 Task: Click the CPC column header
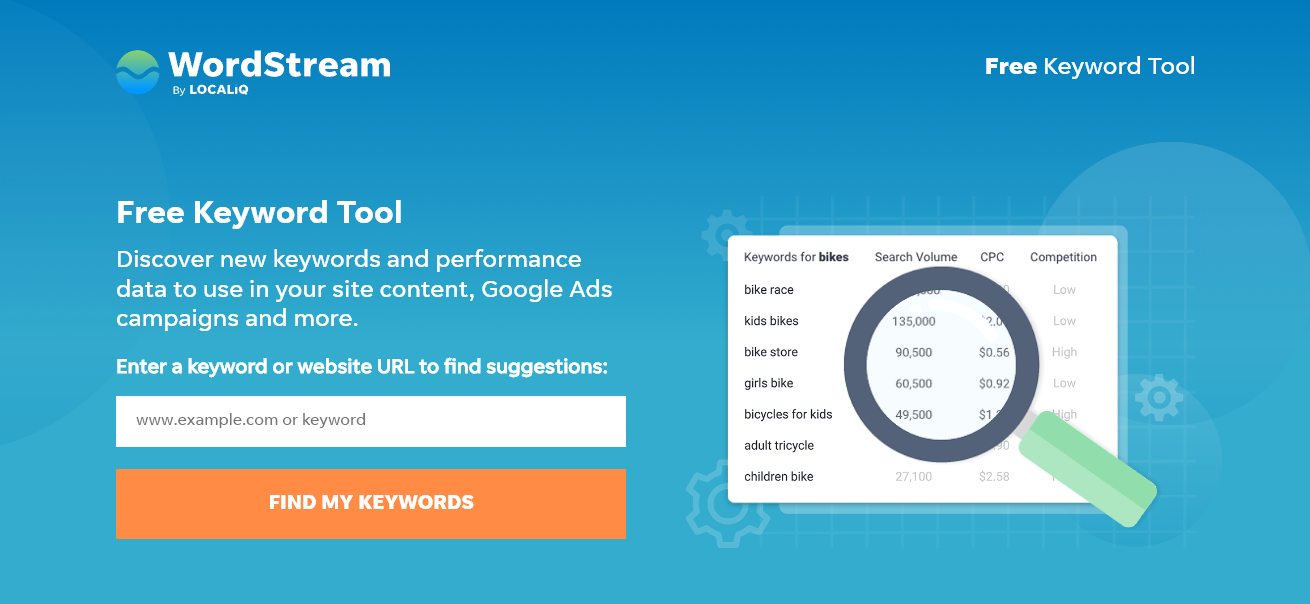point(991,257)
